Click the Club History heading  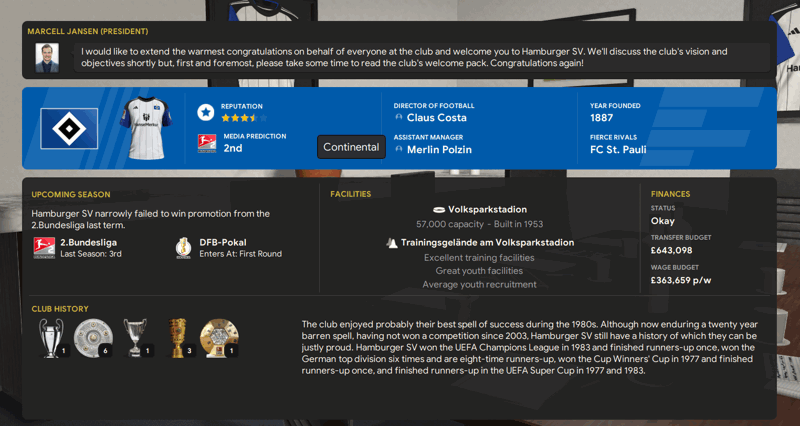[x=60, y=309]
